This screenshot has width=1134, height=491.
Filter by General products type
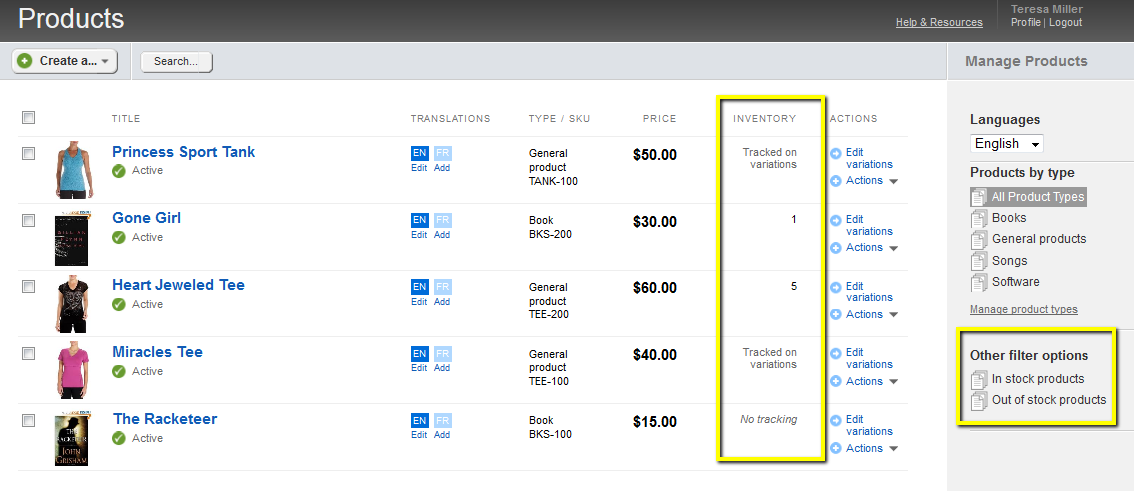pos(1038,239)
